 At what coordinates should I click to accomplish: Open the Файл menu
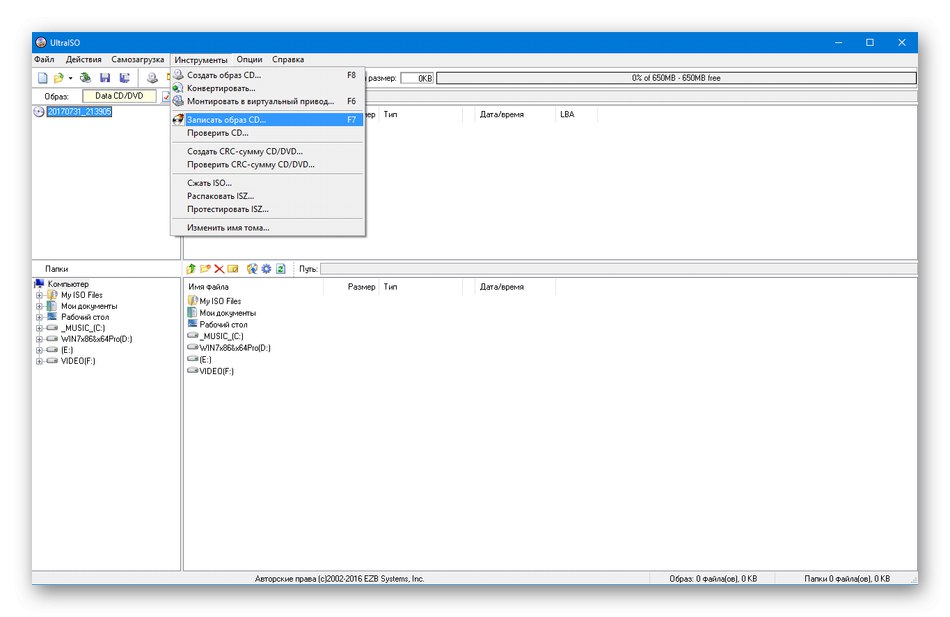point(44,59)
